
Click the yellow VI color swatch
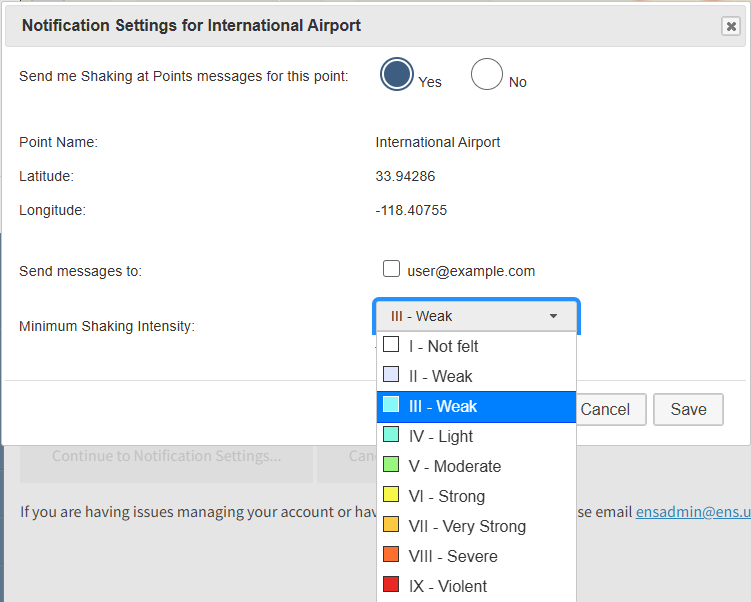coord(391,494)
